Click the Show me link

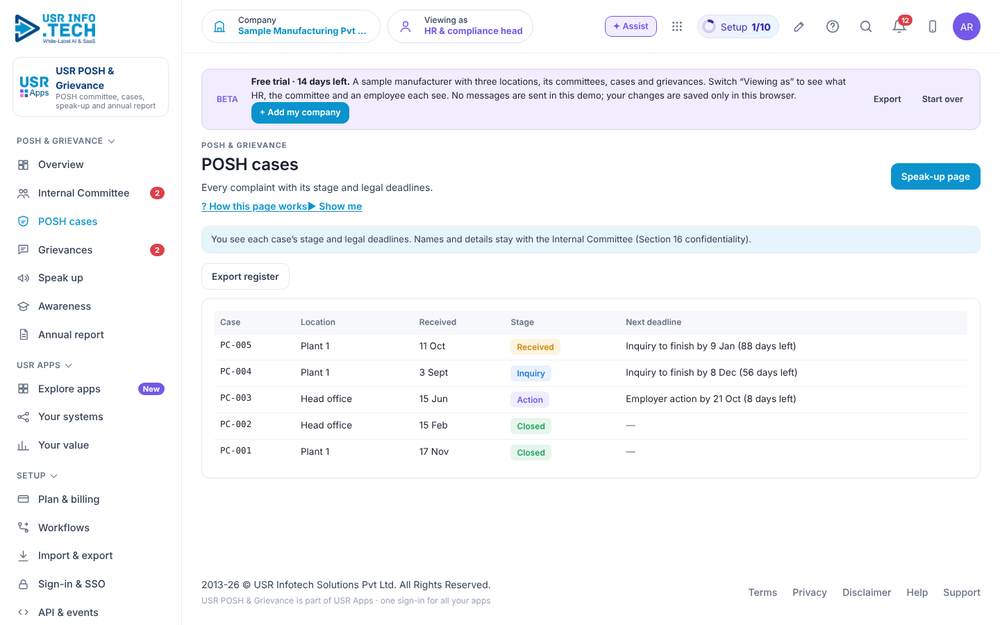[335, 207]
